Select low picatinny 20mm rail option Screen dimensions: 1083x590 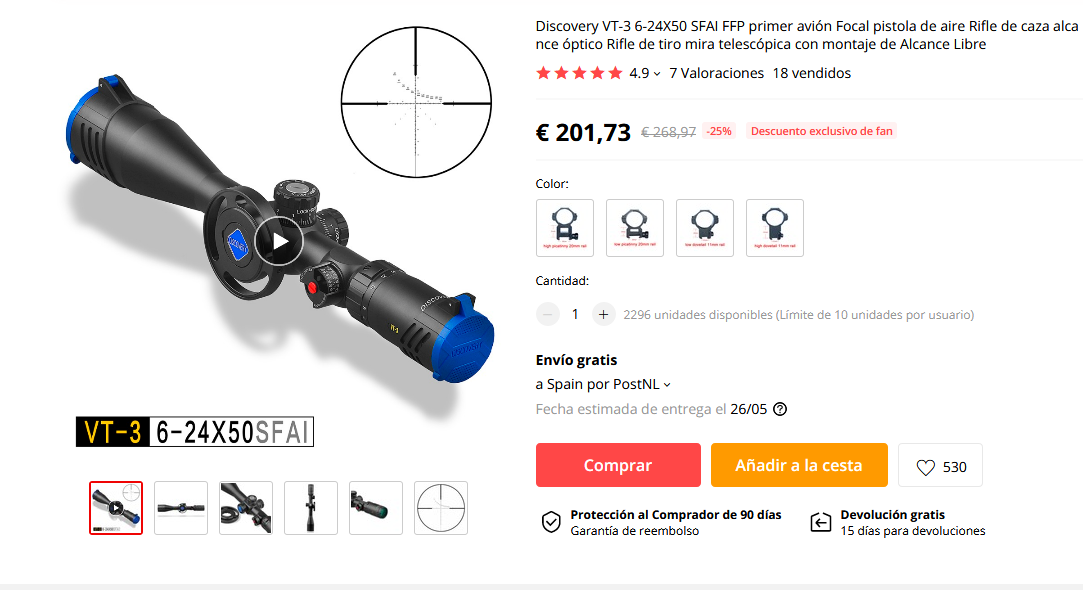(x=635, y=228)
